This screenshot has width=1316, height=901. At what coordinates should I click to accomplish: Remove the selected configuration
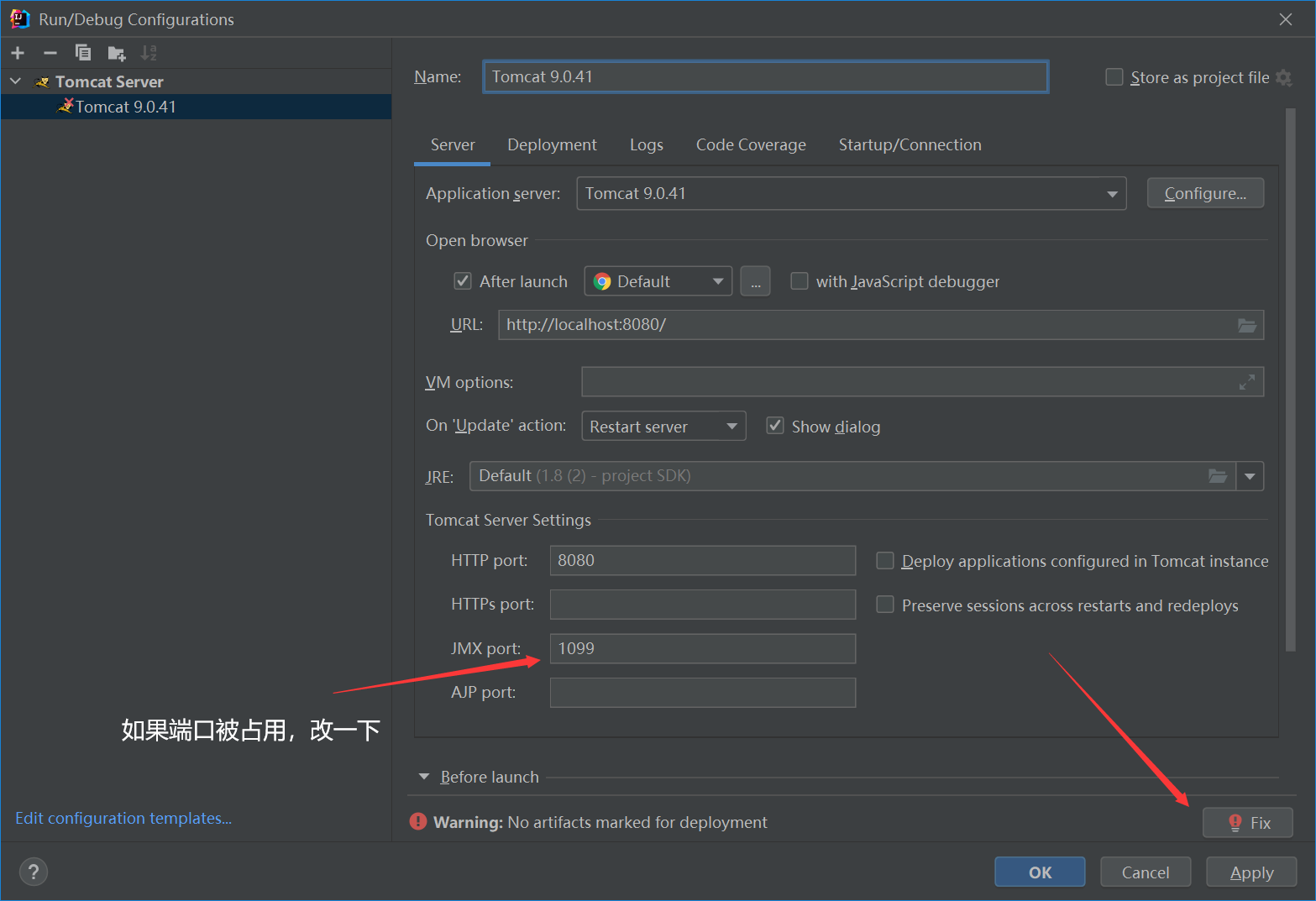click(50, 53)
